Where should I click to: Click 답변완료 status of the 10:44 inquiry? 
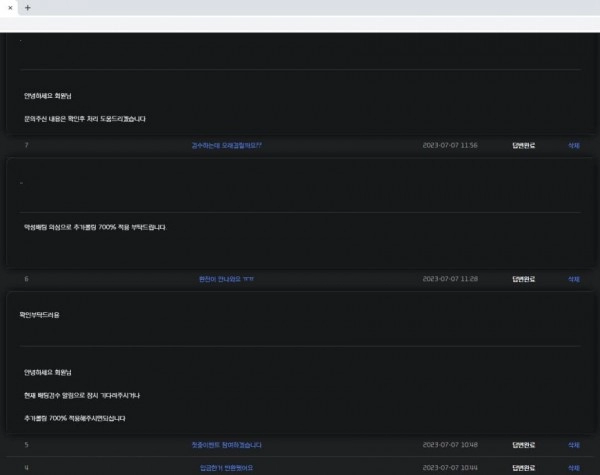523,468
